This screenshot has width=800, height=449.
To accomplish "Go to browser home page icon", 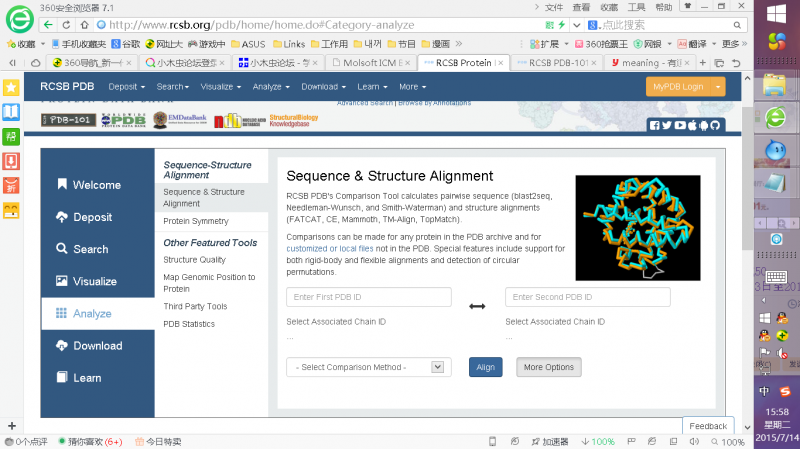I will (84, 24).
